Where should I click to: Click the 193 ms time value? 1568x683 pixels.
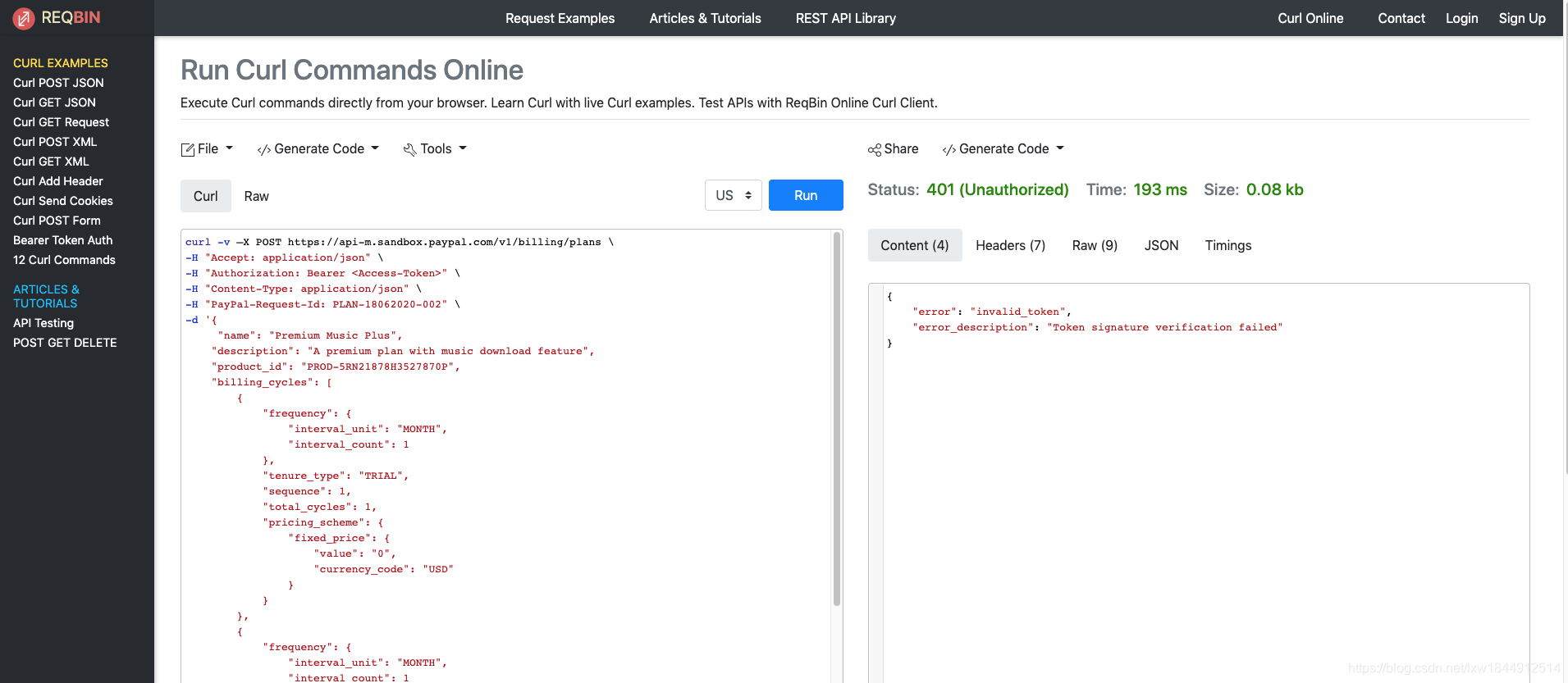pyautogui.click(x=1160, y=189)
